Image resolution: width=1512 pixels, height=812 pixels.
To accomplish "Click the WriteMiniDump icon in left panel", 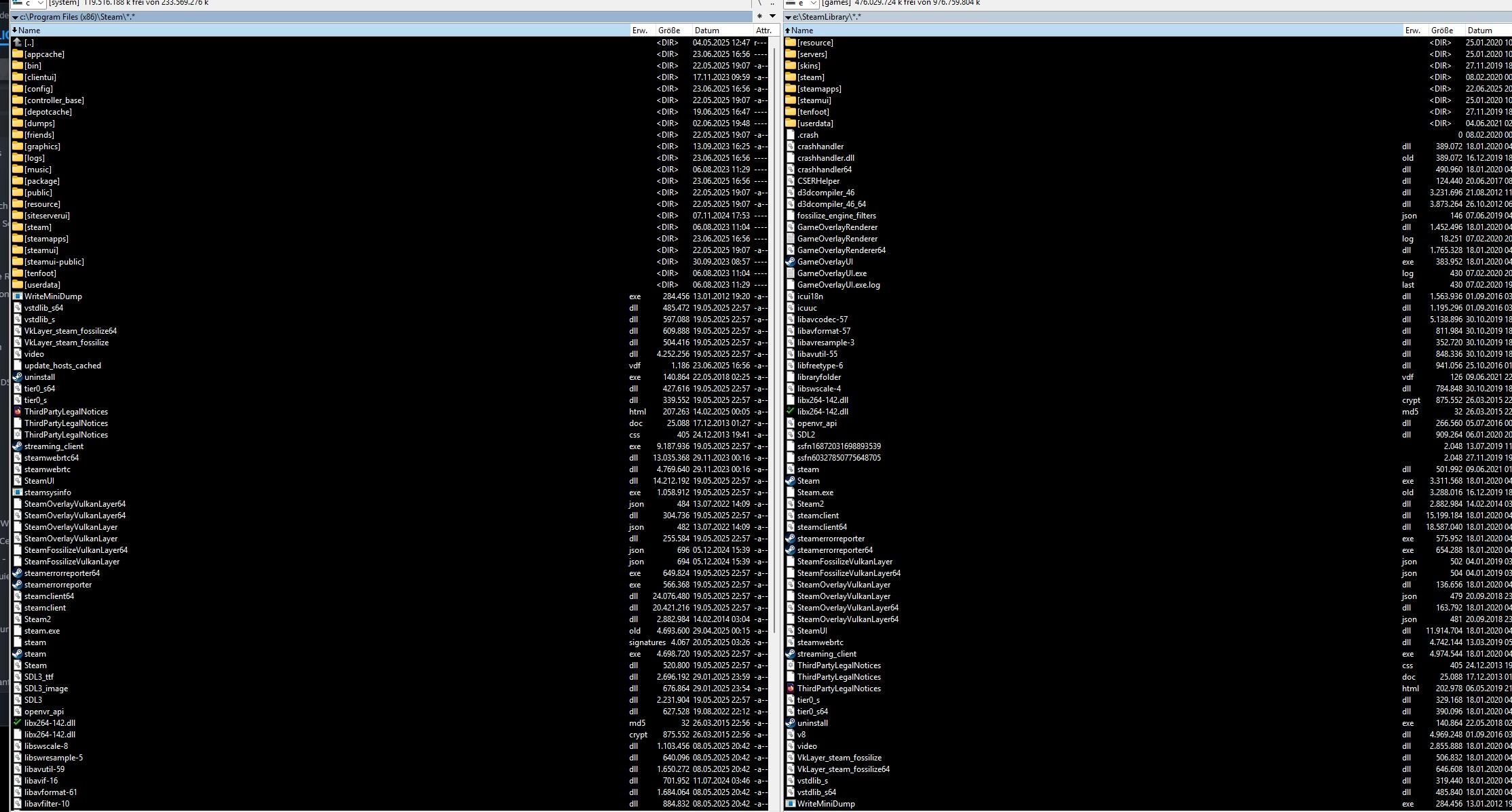I will point(18,296).
